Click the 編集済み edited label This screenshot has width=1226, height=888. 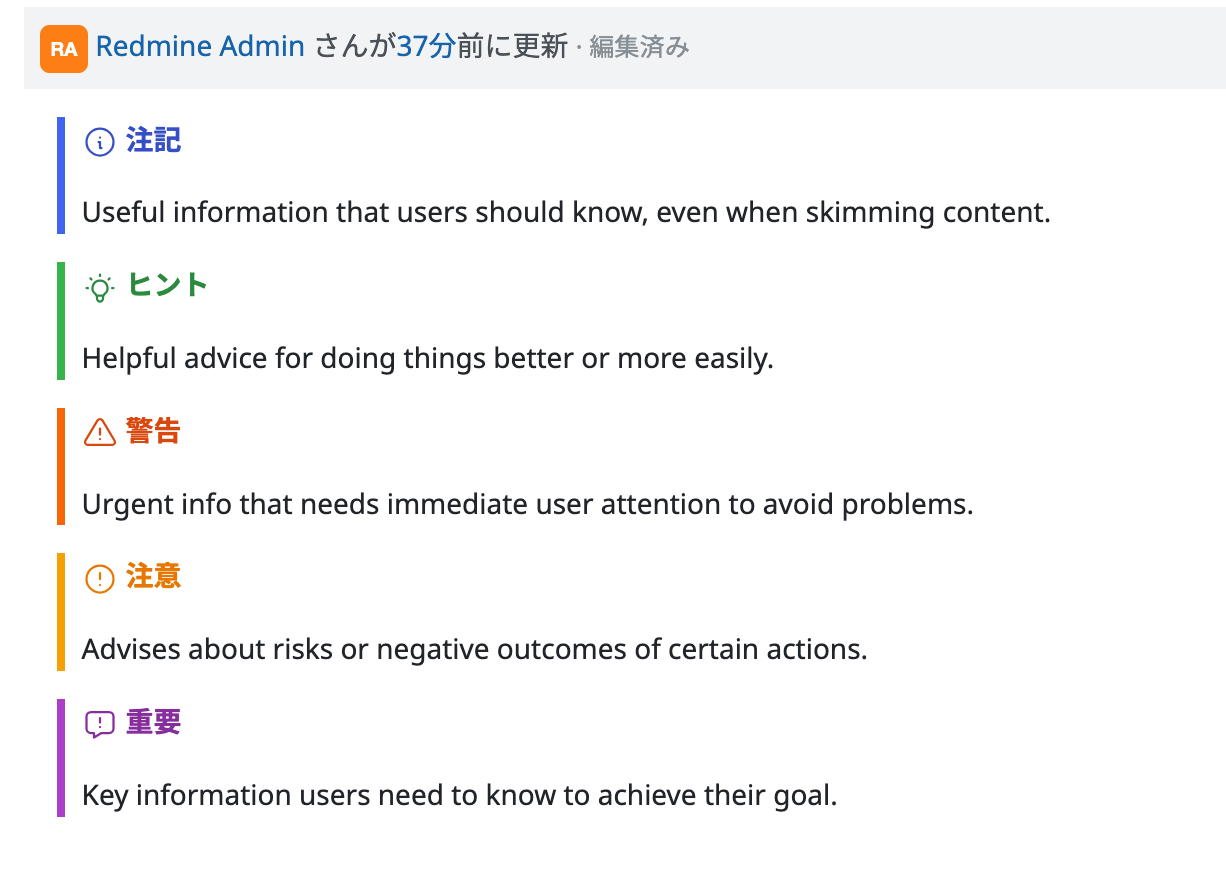[x=639, y=47]
